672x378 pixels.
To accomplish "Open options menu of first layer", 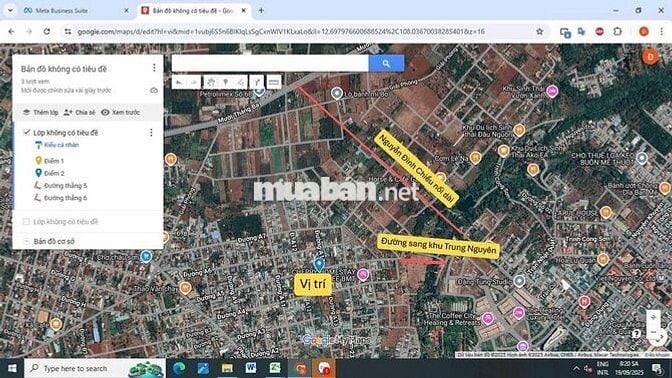I will [151, 133].
